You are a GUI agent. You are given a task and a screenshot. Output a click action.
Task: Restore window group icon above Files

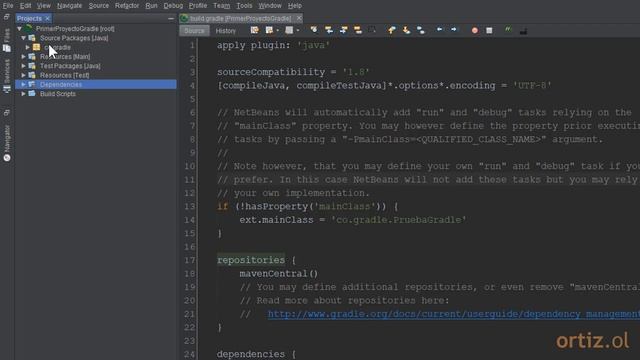click(x=6, y=17)
